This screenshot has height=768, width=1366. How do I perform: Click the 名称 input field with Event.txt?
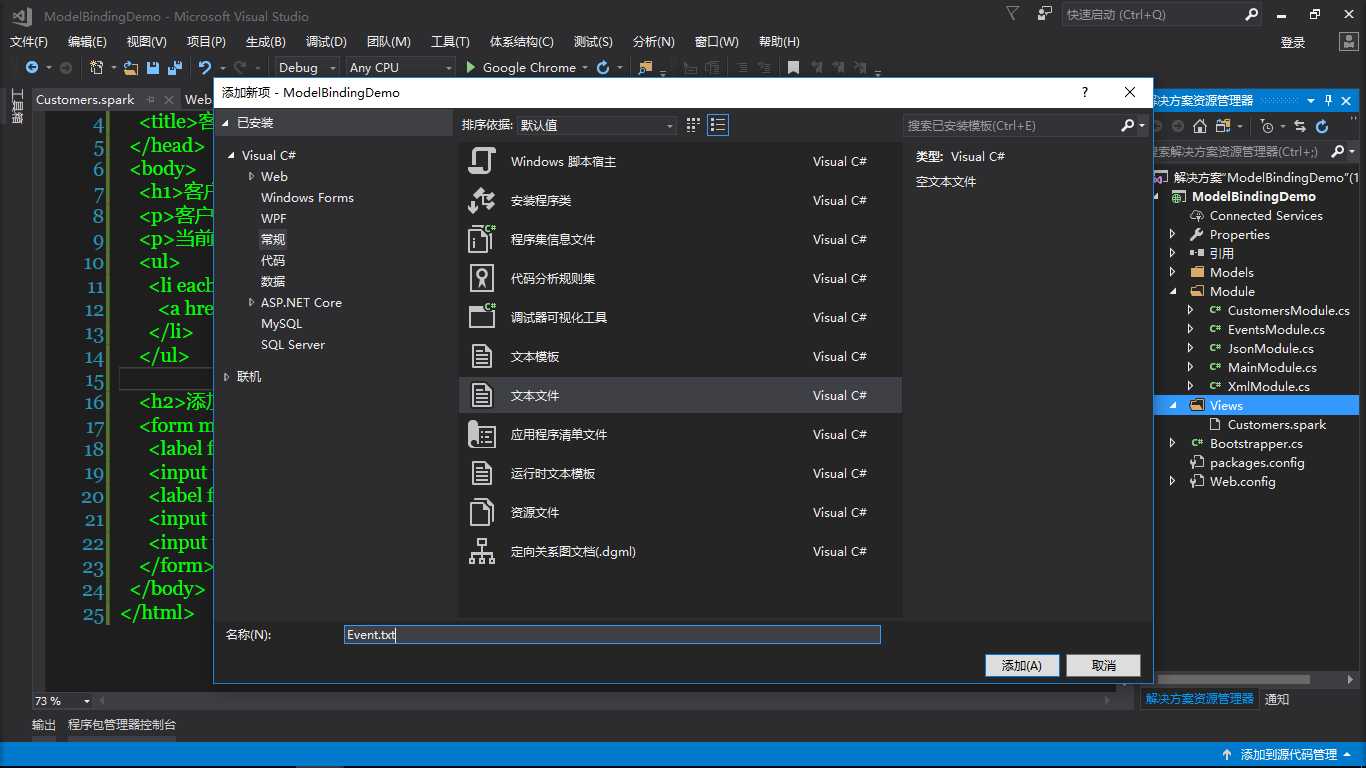tap(612, 635)
